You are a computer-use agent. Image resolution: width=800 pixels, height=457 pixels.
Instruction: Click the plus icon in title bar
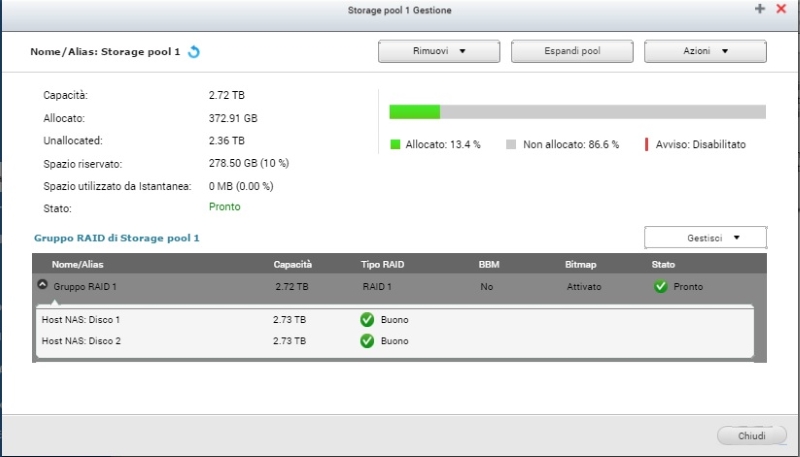760,8
